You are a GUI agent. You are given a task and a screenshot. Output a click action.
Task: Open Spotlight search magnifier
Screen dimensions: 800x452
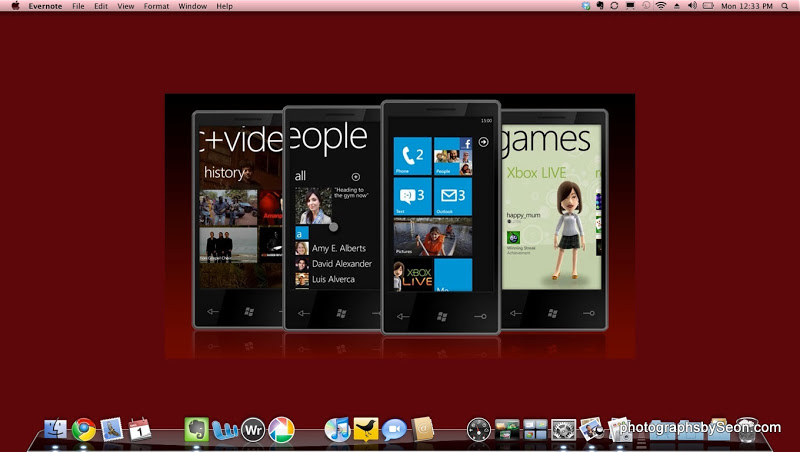784,6
